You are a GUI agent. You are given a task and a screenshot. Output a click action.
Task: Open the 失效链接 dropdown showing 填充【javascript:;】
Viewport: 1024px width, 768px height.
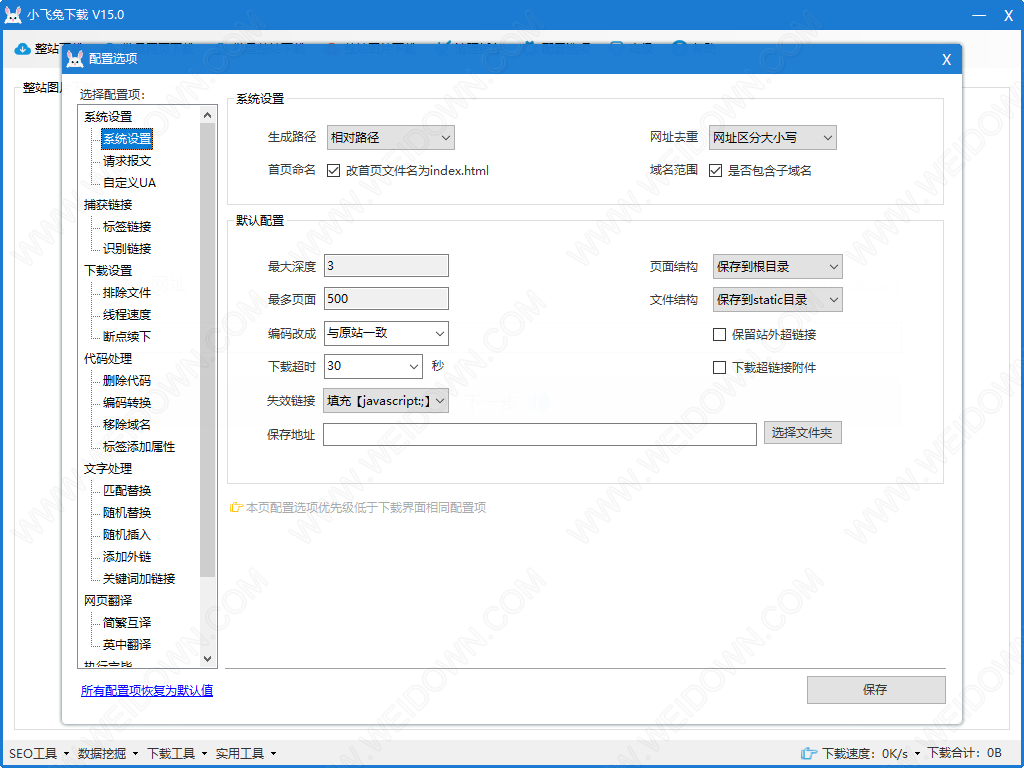(x=386, y=400)
